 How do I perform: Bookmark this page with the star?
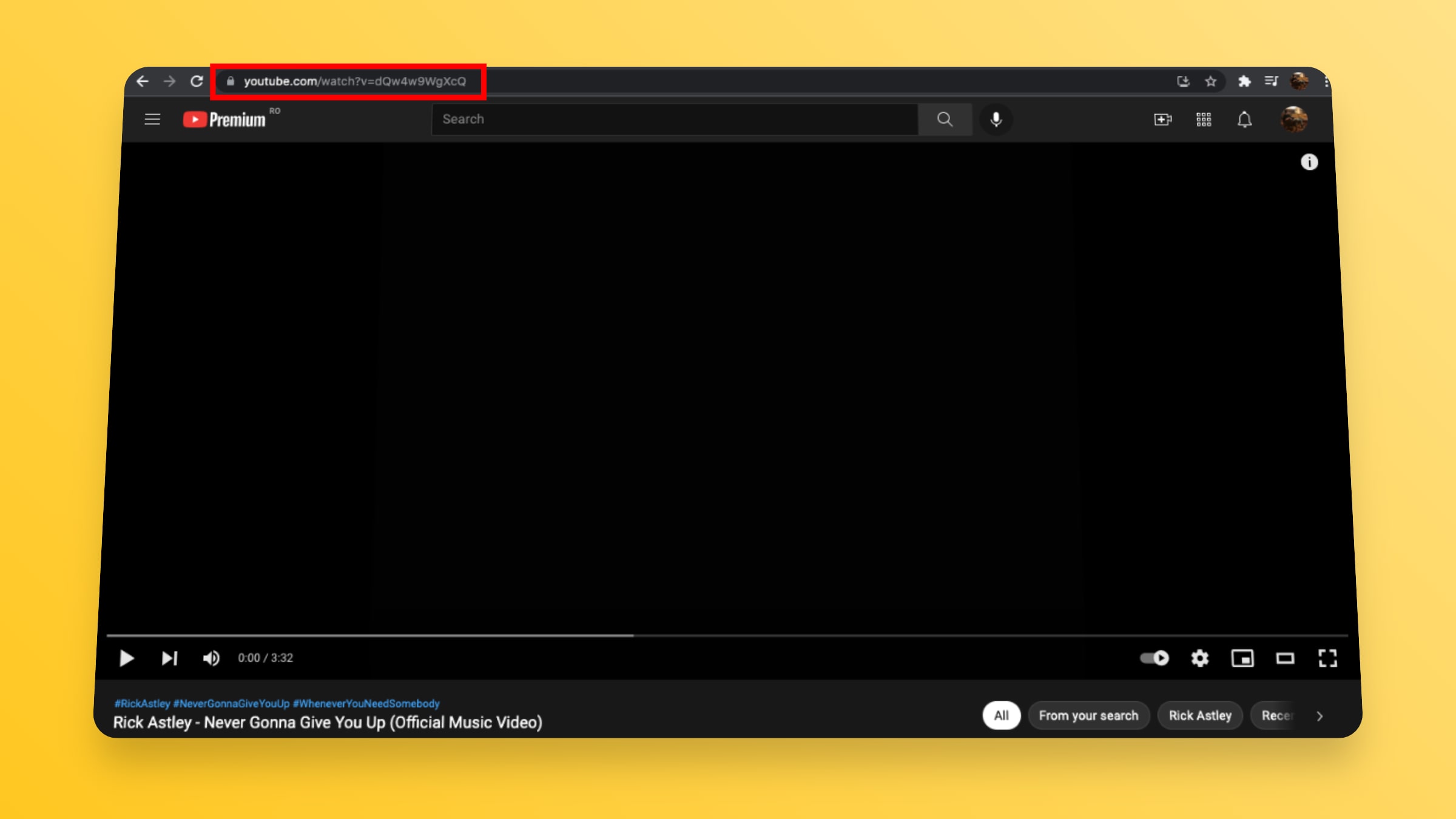pos(1211,81)
